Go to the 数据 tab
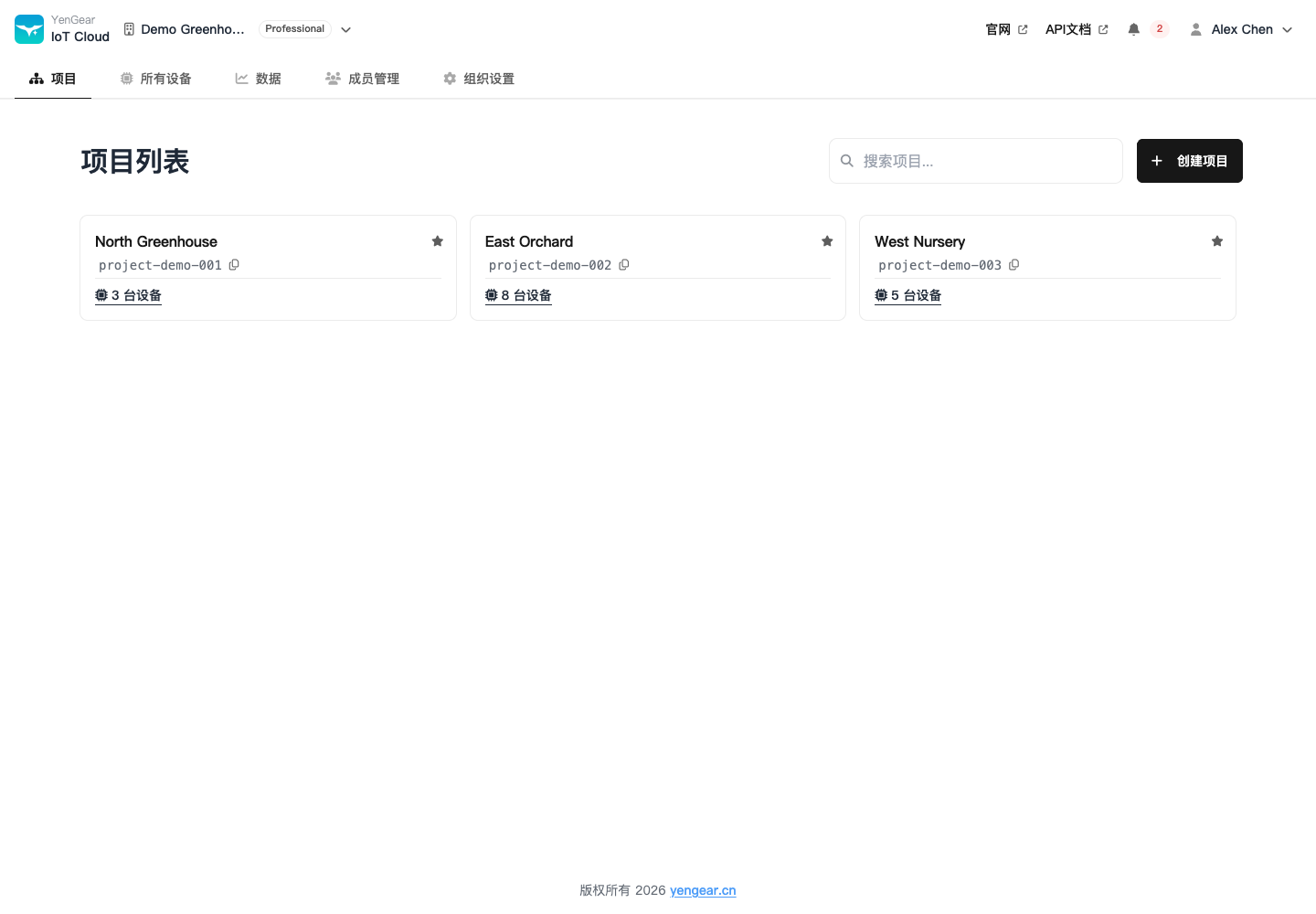 point(258,79)
